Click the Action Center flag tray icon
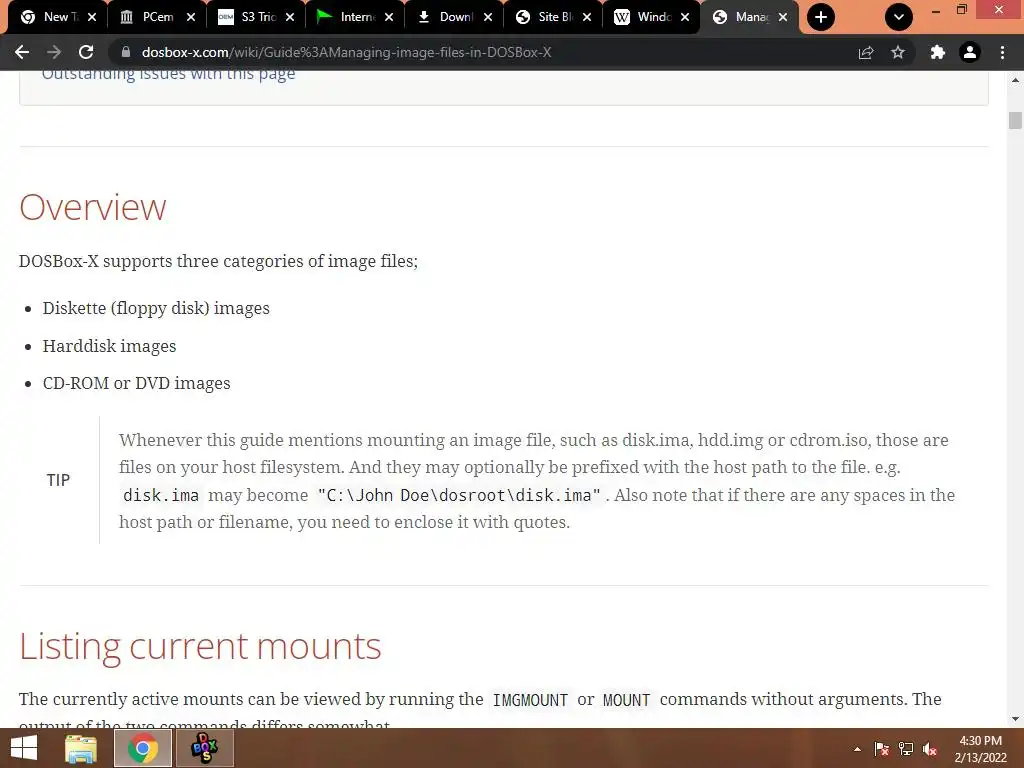This screenshot has width=1024, height=768. [882, 749]
